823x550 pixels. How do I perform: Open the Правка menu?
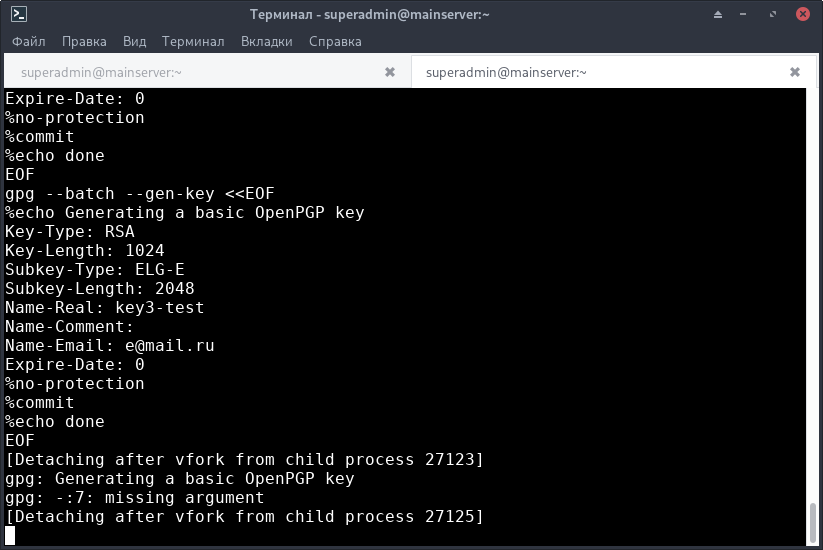[x=84, y=42]
